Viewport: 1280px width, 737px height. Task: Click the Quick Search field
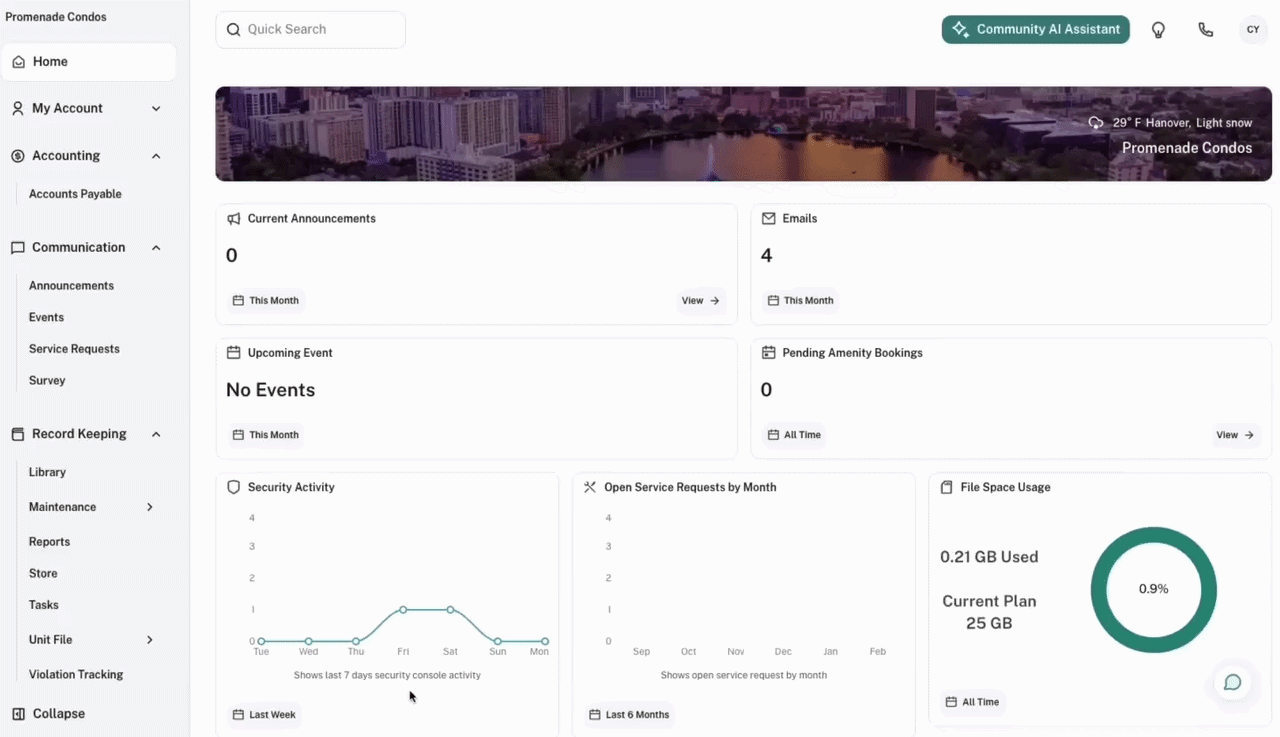point(310,30)
